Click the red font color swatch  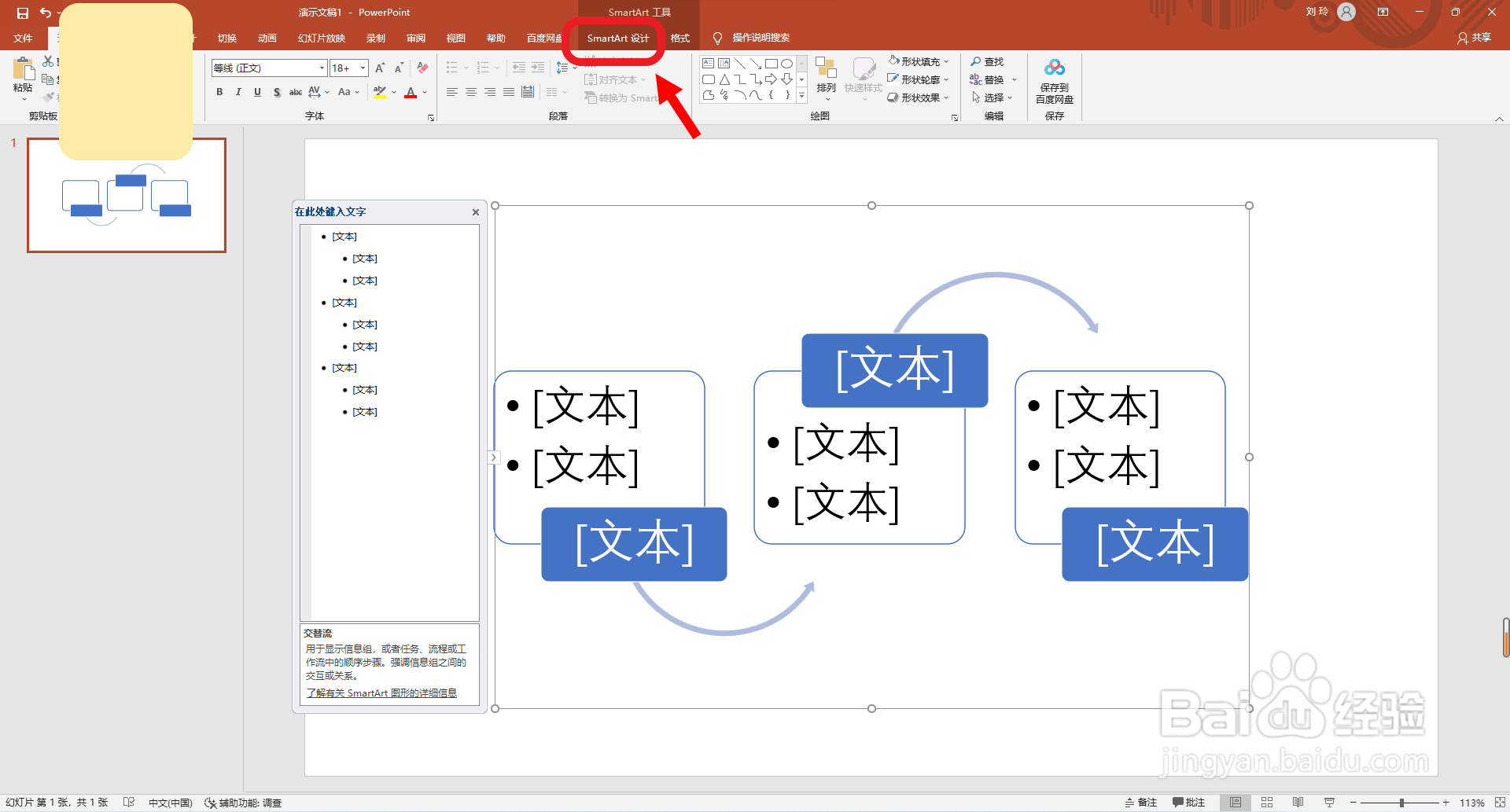coord(411,92)
